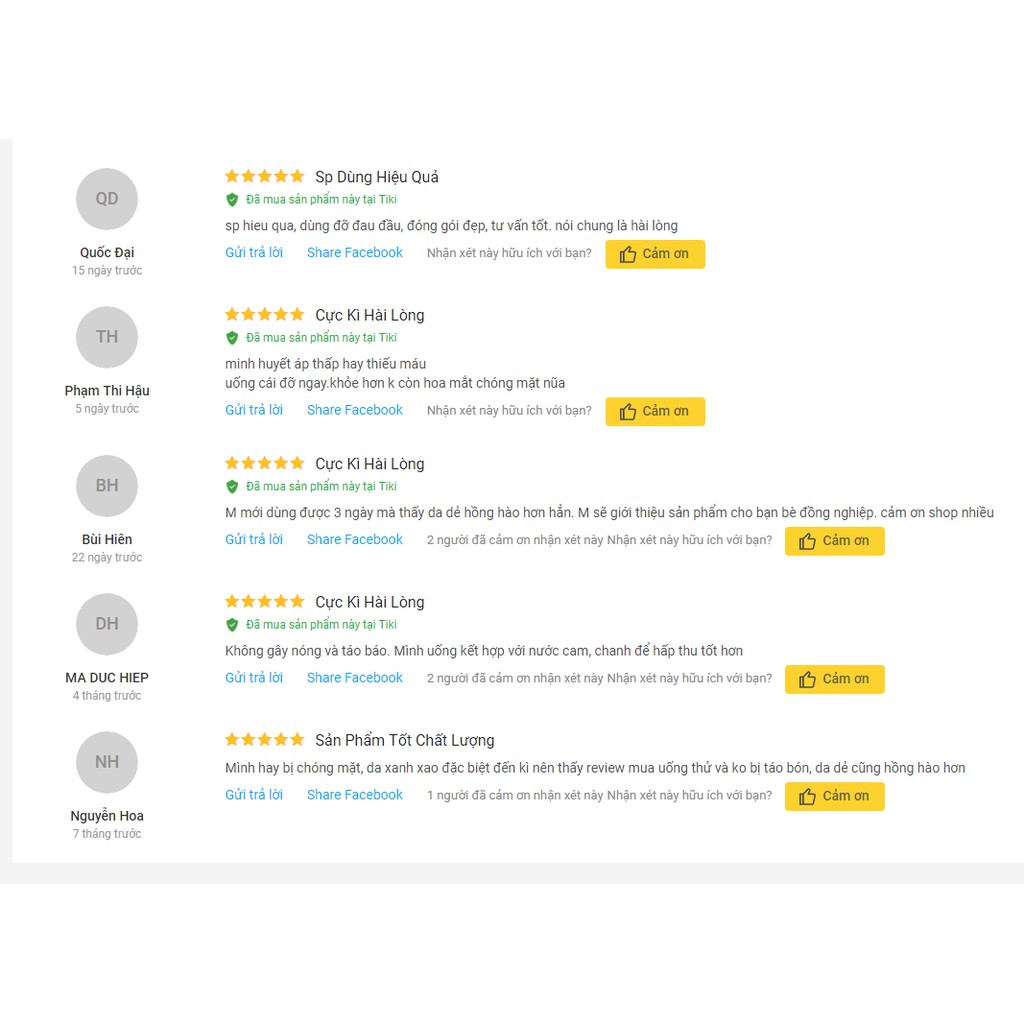This screenshot has height=1024, width=1024.
Task: Click the QD avatar of Quốc Đại
Action: [x=107, y=199]
